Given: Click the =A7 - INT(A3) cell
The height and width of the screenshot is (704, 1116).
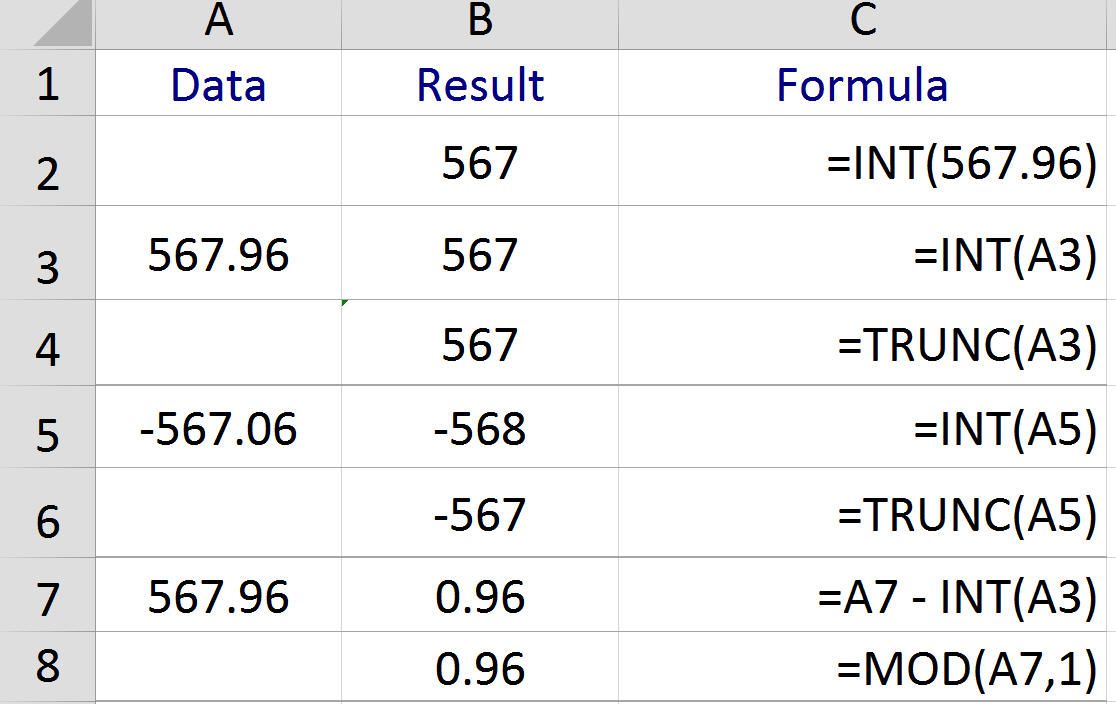Looking at the screenshot, I should click(x=863, y=594).
